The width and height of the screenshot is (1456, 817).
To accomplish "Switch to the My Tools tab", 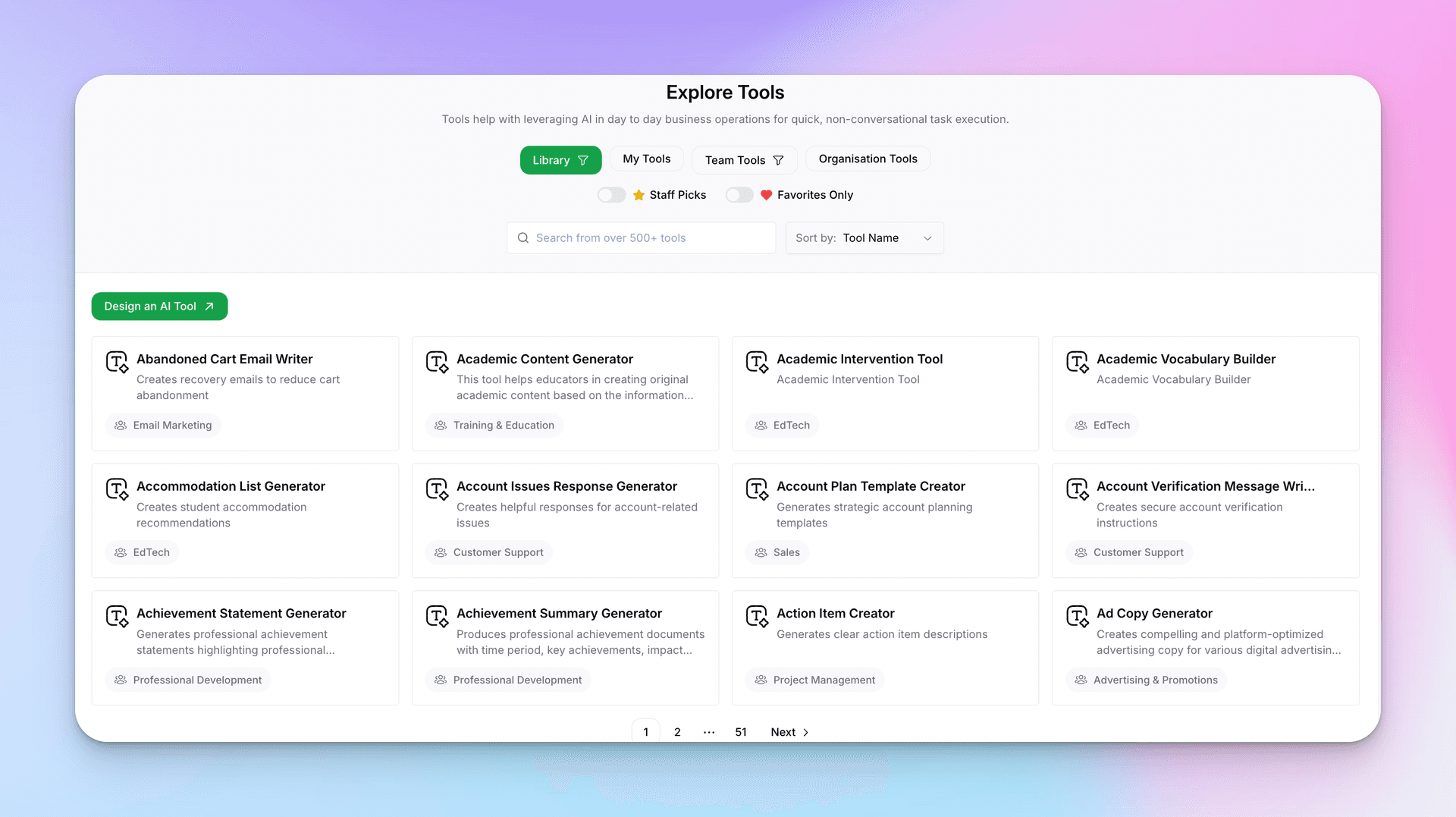I will coord(646,159).
